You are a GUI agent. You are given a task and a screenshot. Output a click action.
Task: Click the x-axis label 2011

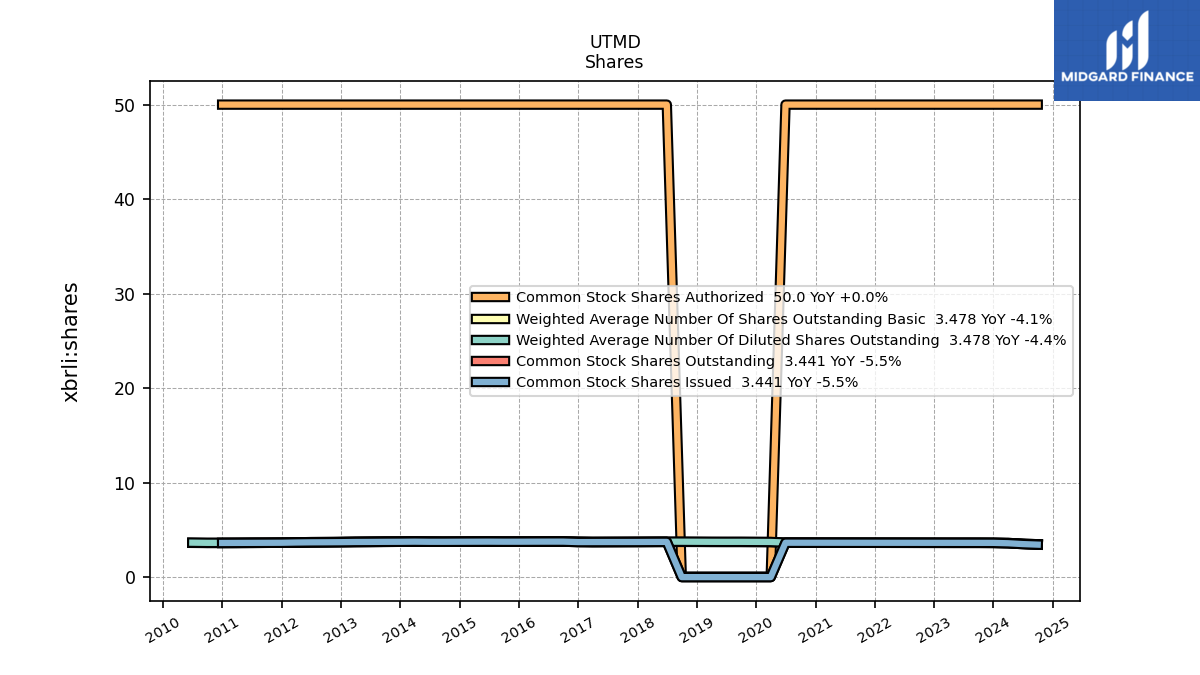[x=222, y=628]
